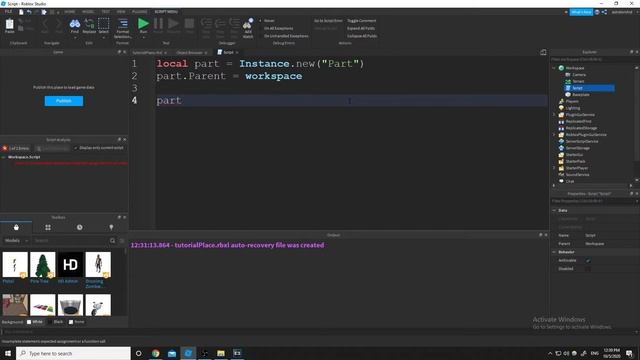Toggle 'Display only current script' checkbox
The width and height of the screenshot is (640, 360).
pos(76,148)
